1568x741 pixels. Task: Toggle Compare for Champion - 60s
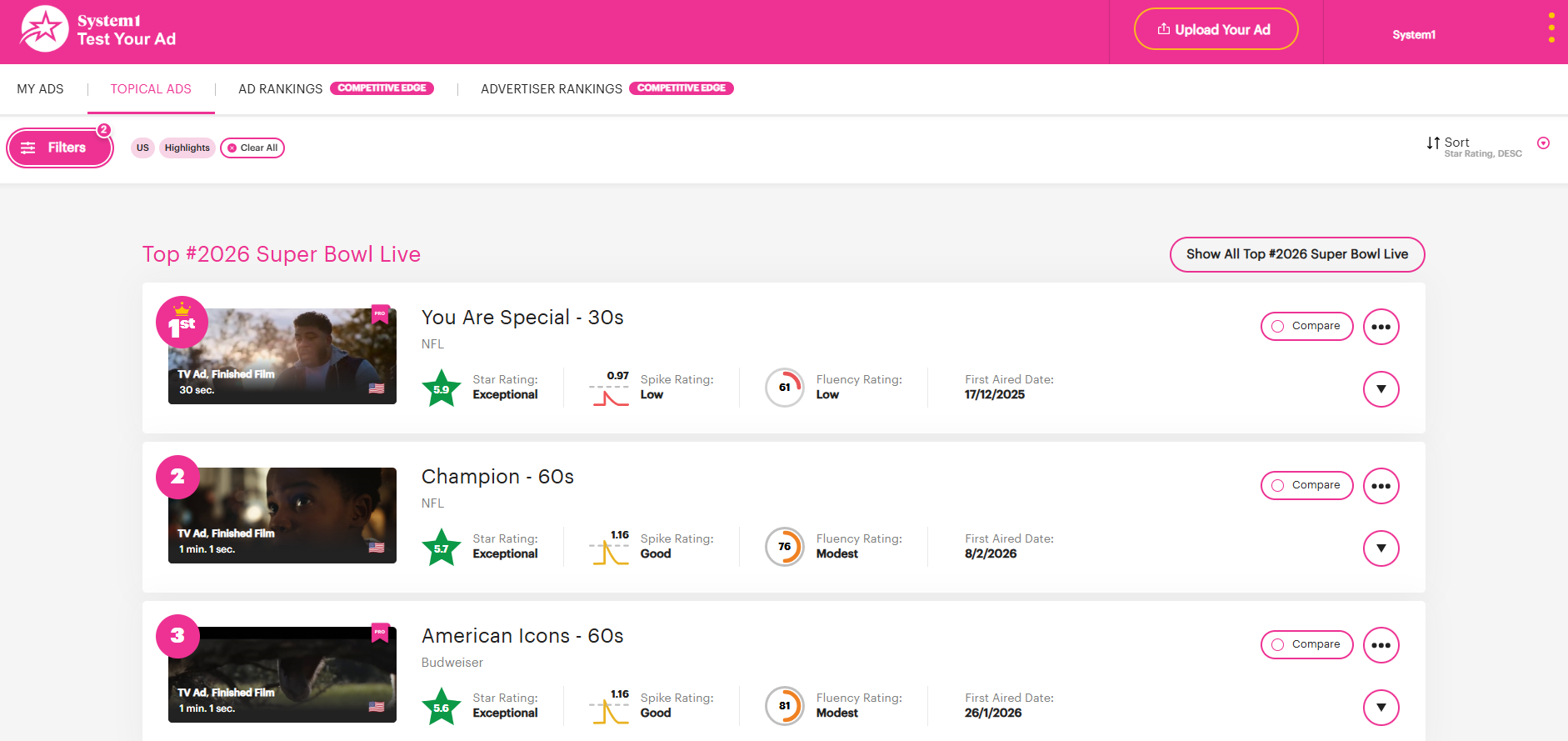[x=1306, y=485]
